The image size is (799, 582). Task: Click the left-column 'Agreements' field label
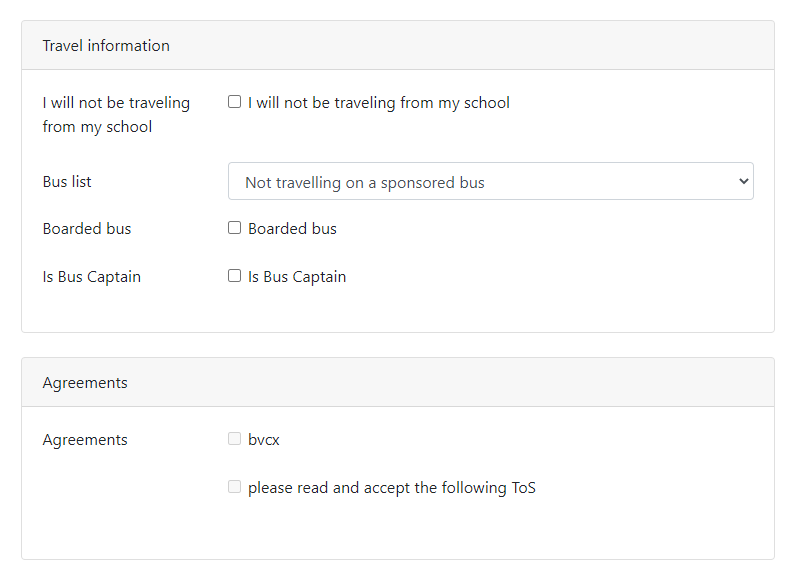(x=85, y=440)
